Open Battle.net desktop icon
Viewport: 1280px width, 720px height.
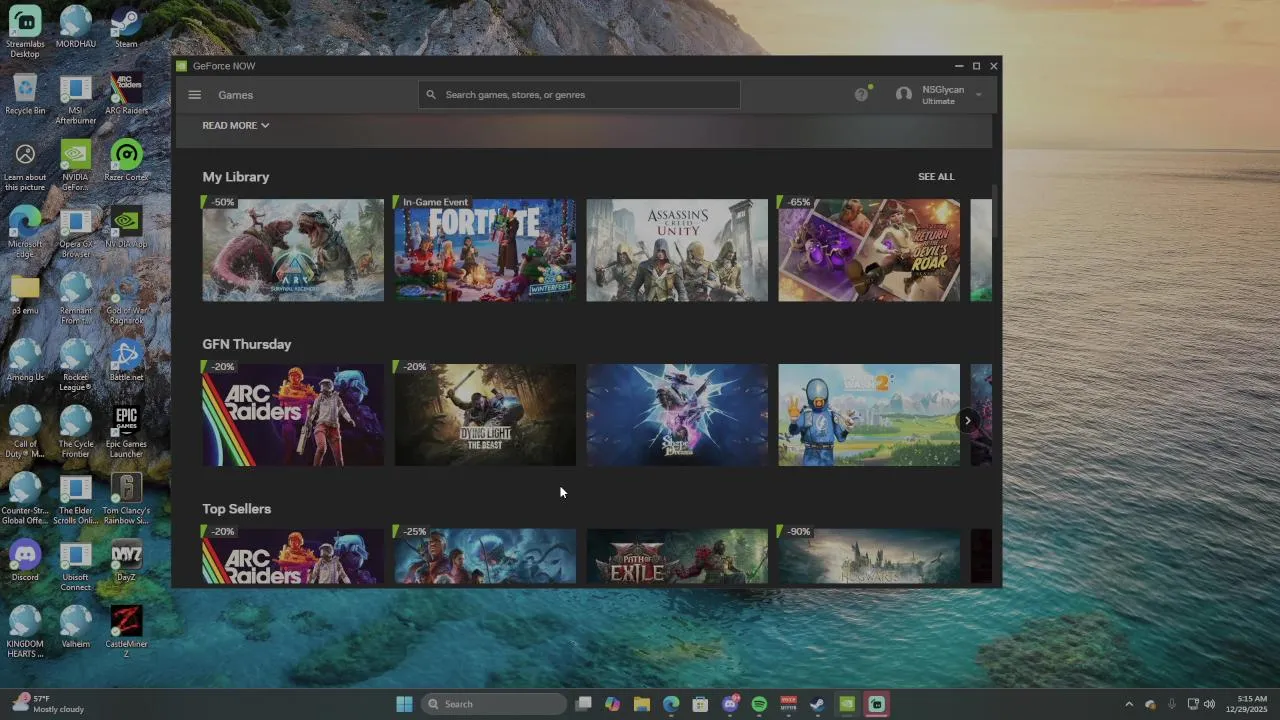click(126, 362)
